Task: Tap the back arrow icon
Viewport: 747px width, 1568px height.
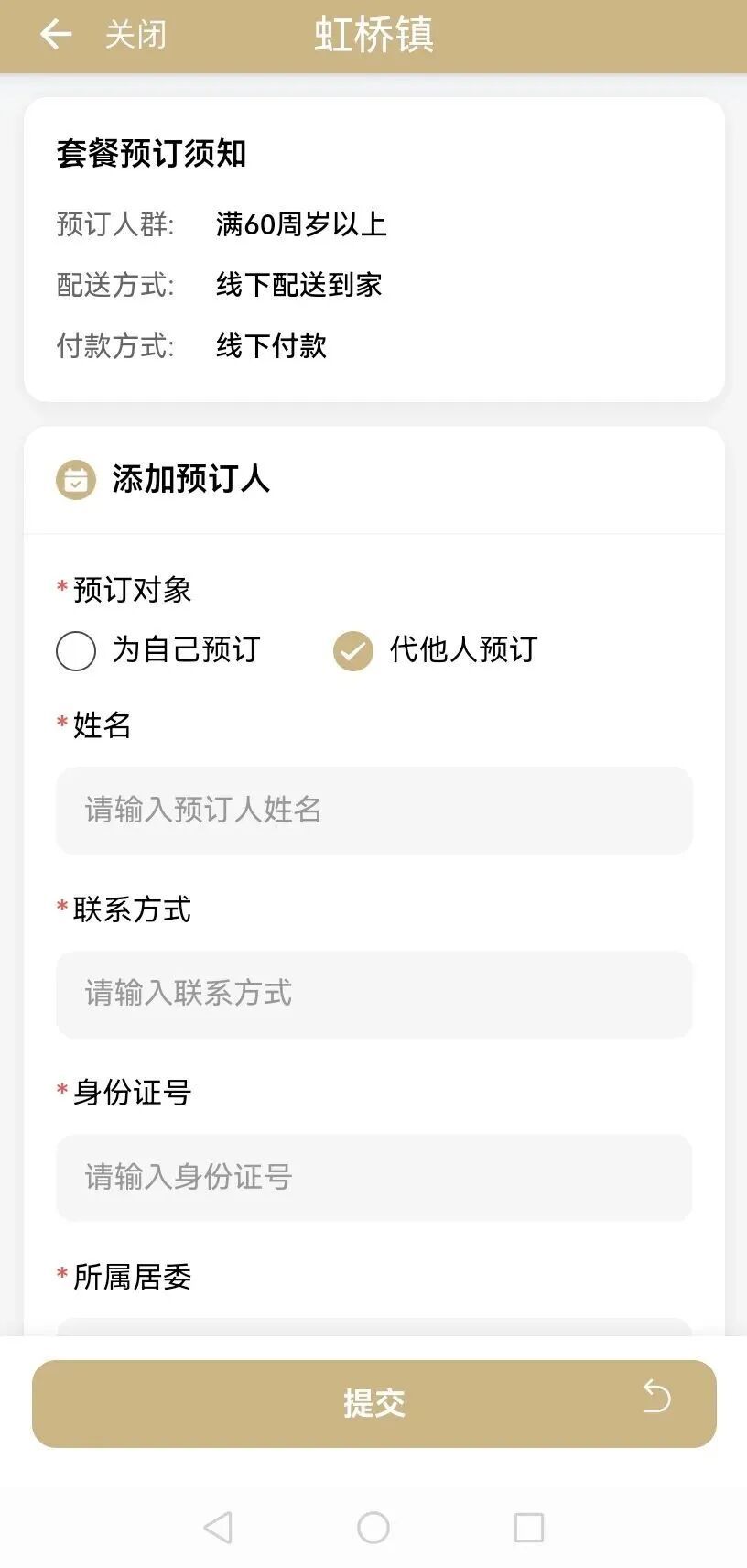Action: tap(56, 35)
